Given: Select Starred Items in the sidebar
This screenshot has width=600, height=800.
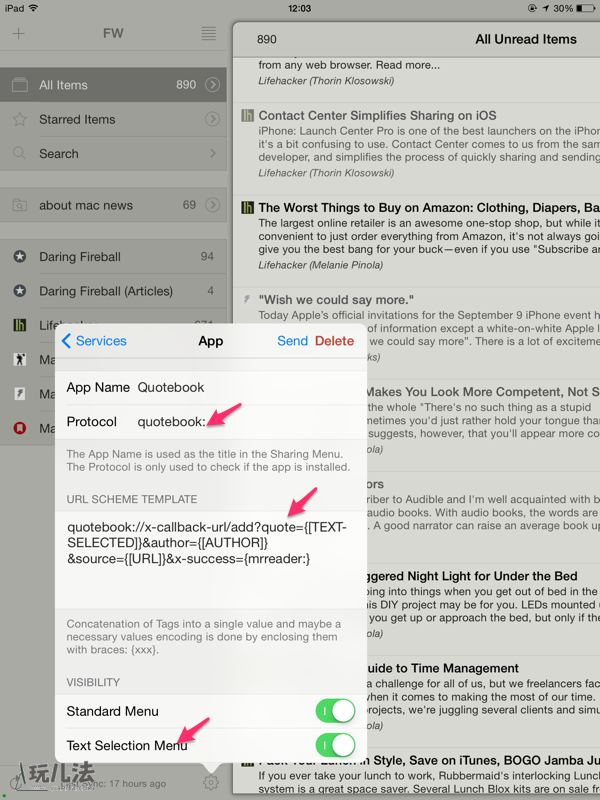Looking at the screenshot, I should (113, 119).
